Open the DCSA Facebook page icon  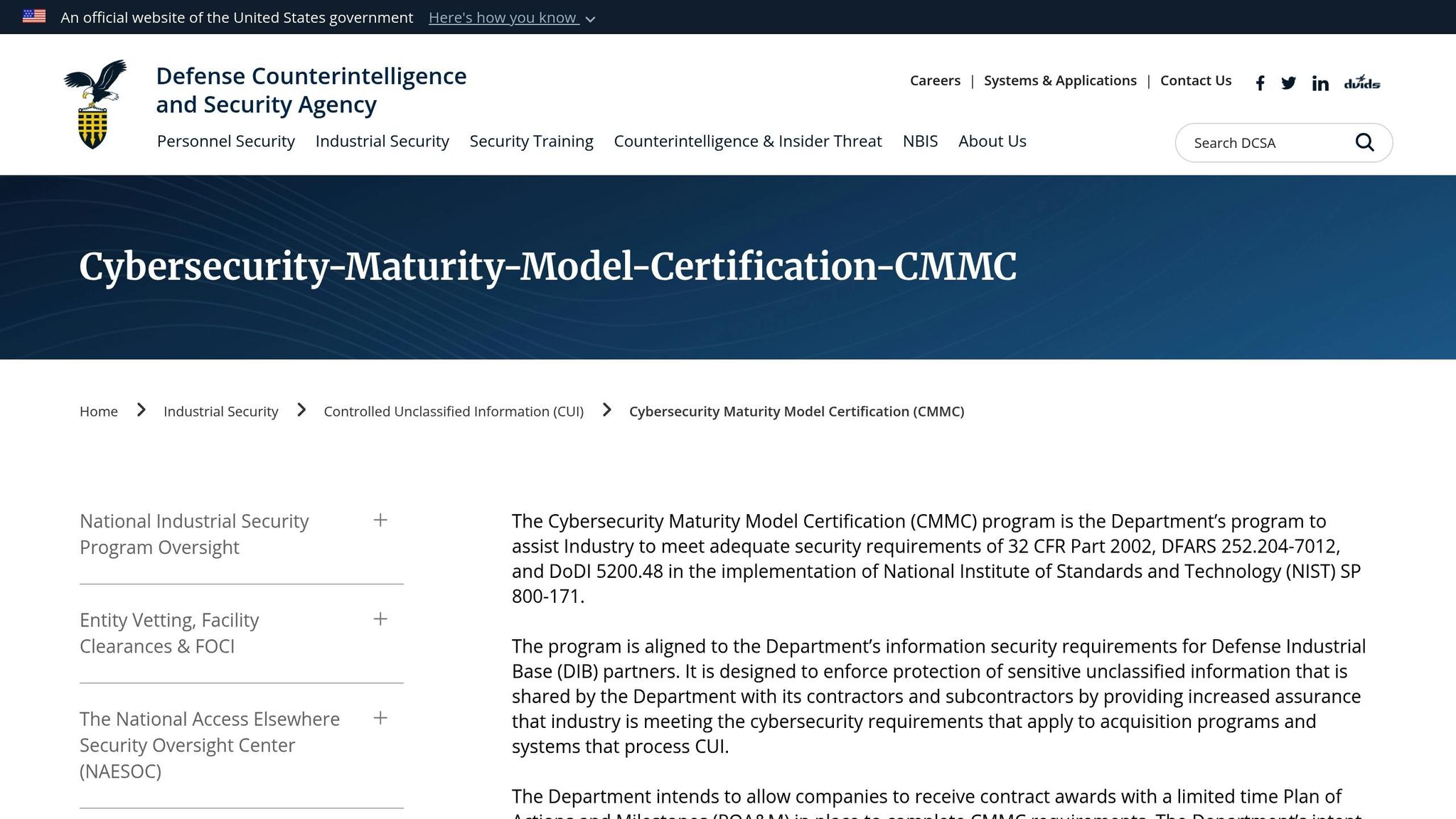[x=1260, y=83]
